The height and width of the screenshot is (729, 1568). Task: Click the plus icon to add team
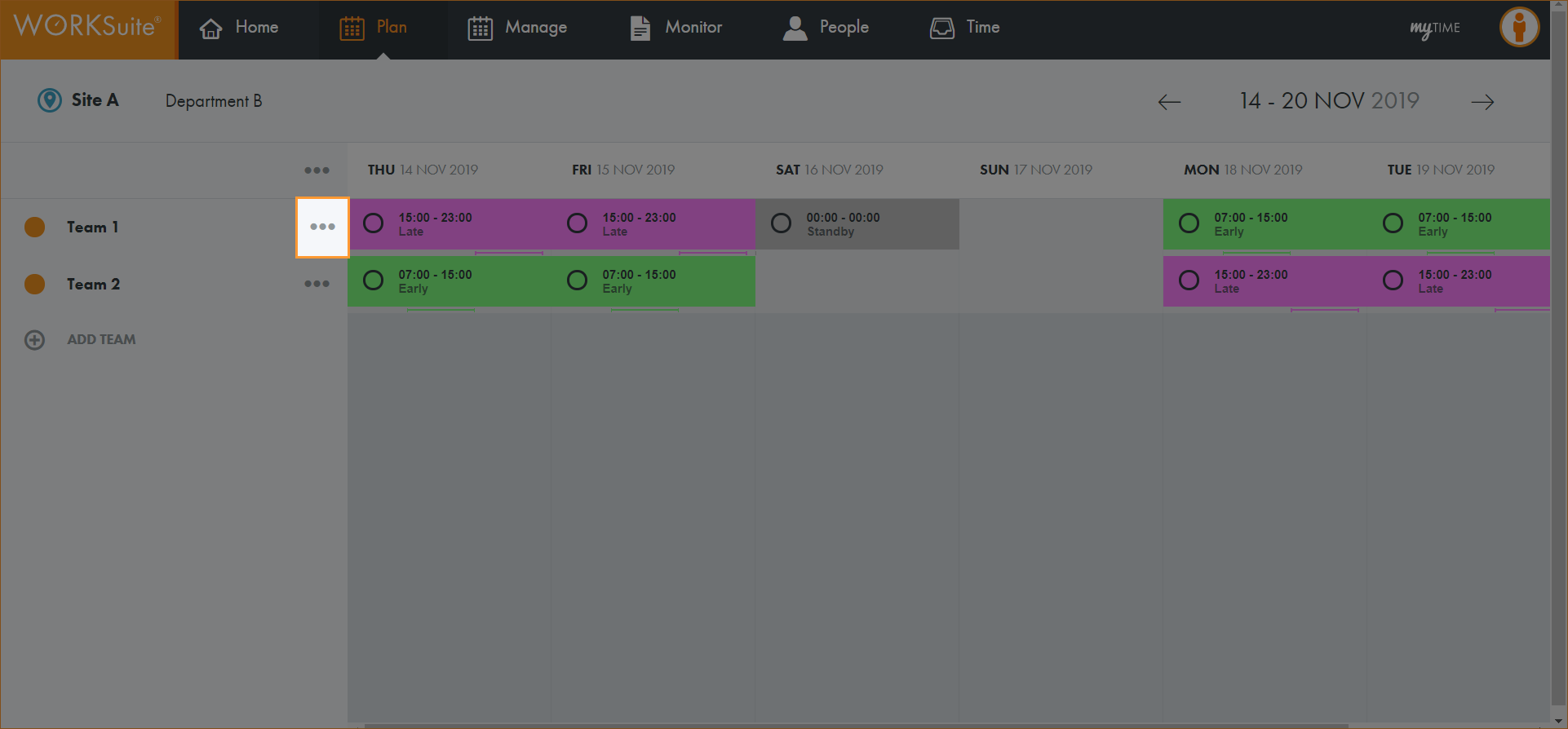[x=34, y=340]
